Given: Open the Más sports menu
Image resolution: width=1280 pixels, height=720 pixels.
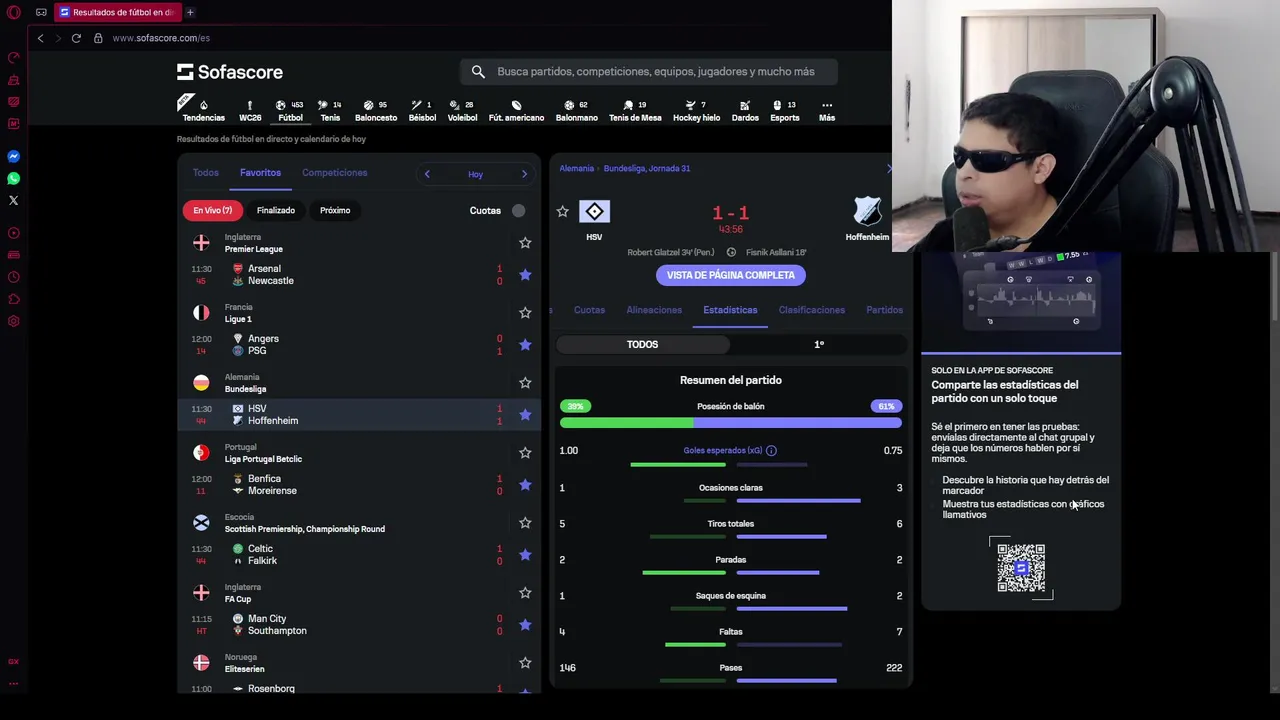Looking at the screenshot, I should (827, 110).
